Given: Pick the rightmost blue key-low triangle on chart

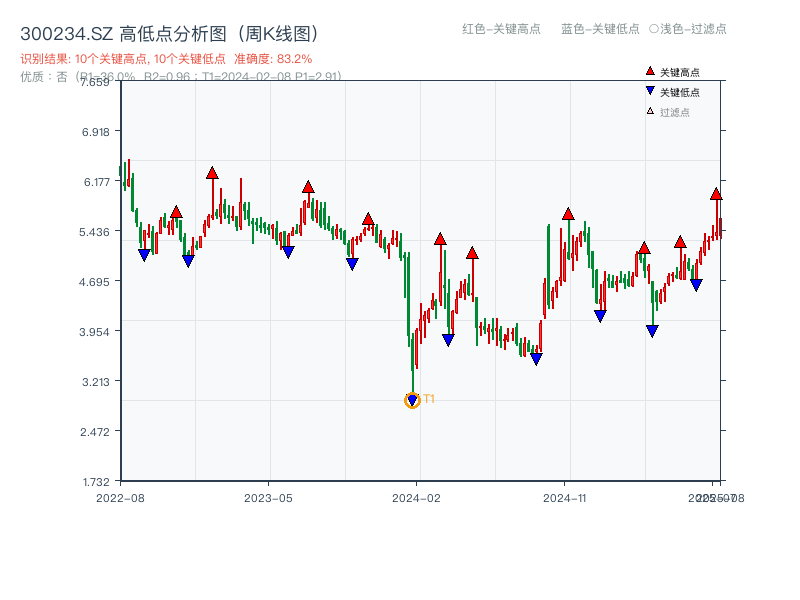Looking at the screenshot, I should [x=696, y=285].
